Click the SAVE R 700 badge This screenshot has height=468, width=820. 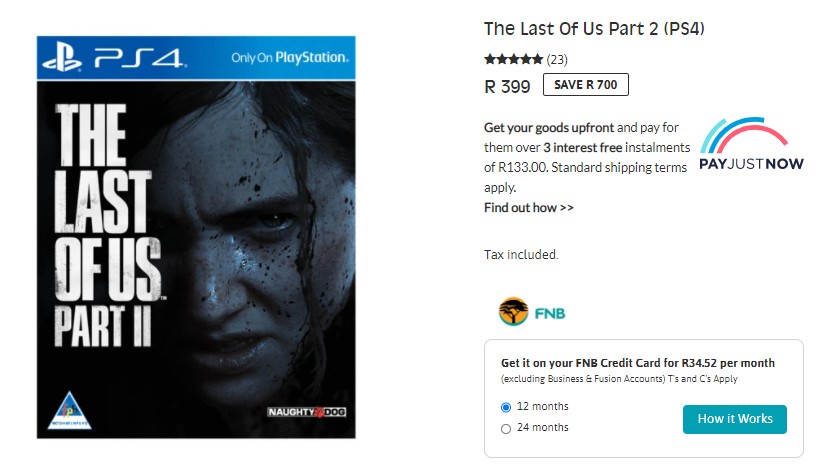[x=585, y=85]
